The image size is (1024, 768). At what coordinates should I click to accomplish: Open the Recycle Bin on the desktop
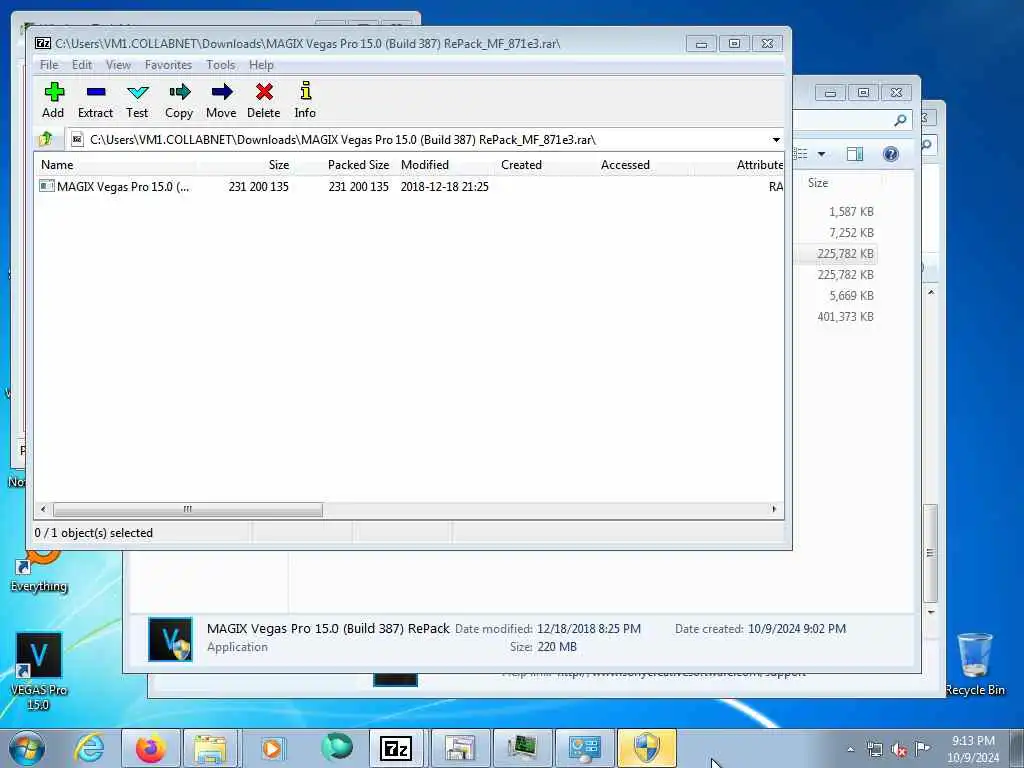[975, 664]
